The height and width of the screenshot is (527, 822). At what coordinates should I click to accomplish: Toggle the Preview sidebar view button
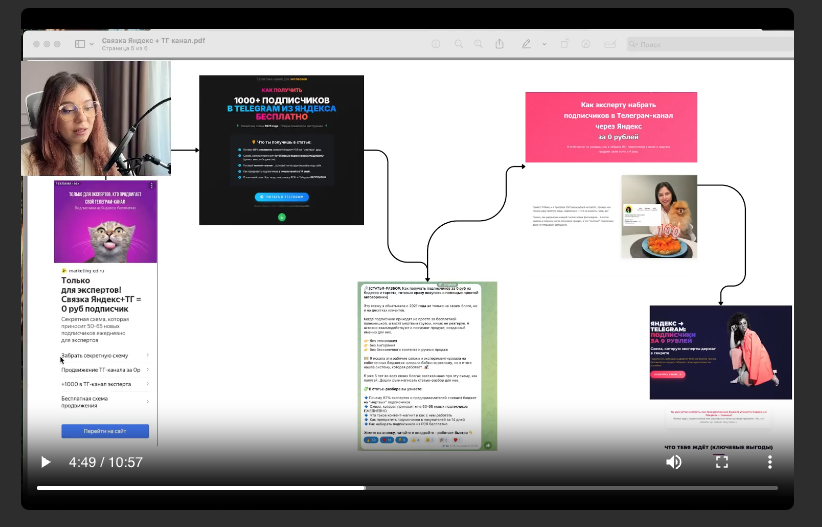(80, 44)
